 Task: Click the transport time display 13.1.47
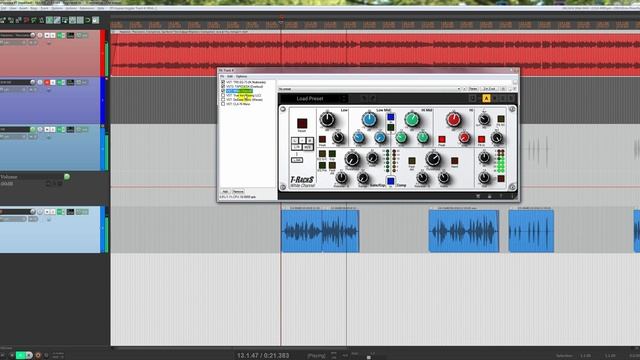[x=262, y=356]
